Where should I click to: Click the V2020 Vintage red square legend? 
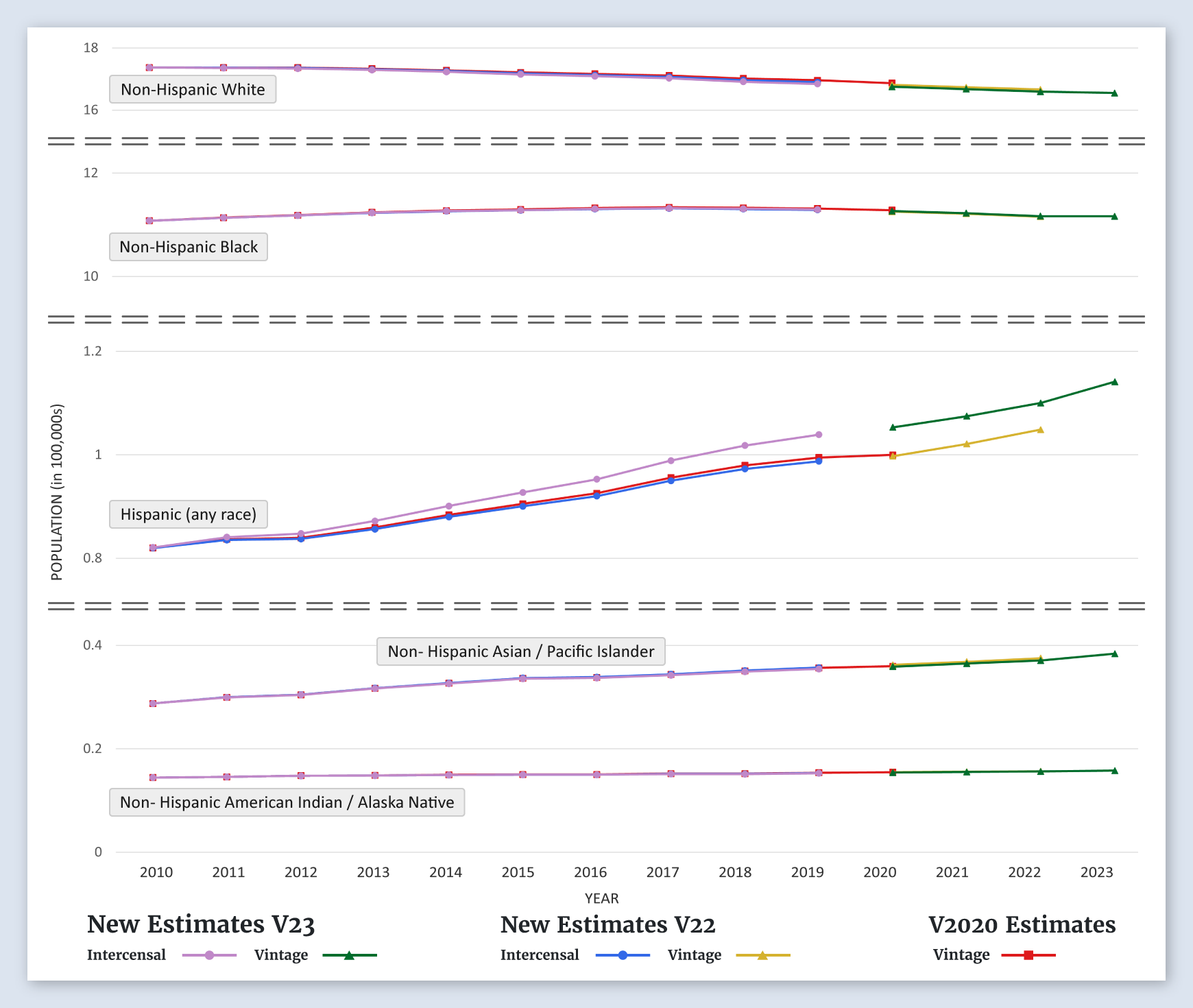click(1028, 955)
